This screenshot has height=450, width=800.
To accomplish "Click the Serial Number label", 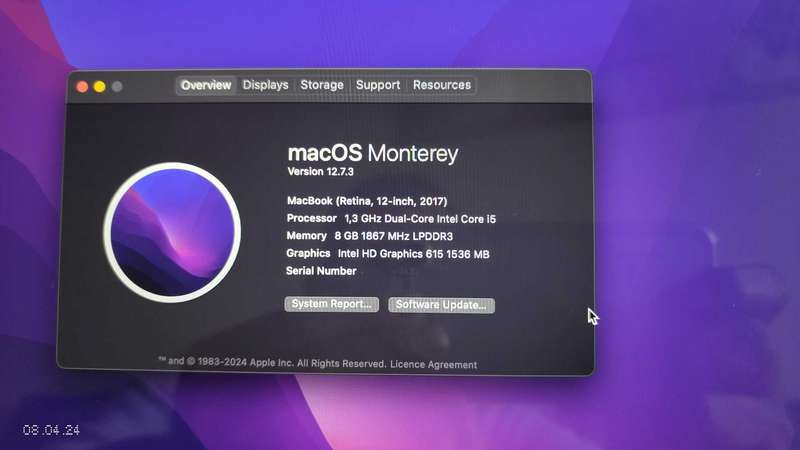I will pyautogui.click(x=321, y=271).
